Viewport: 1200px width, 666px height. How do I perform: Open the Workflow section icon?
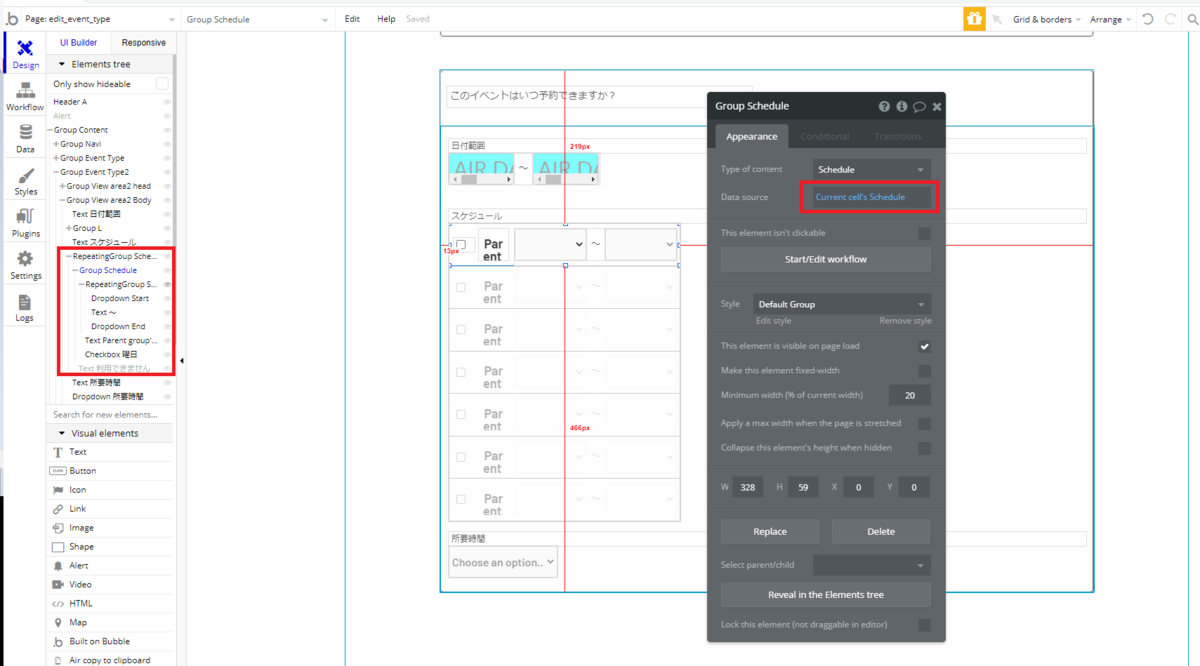click(x=25, y=97)
